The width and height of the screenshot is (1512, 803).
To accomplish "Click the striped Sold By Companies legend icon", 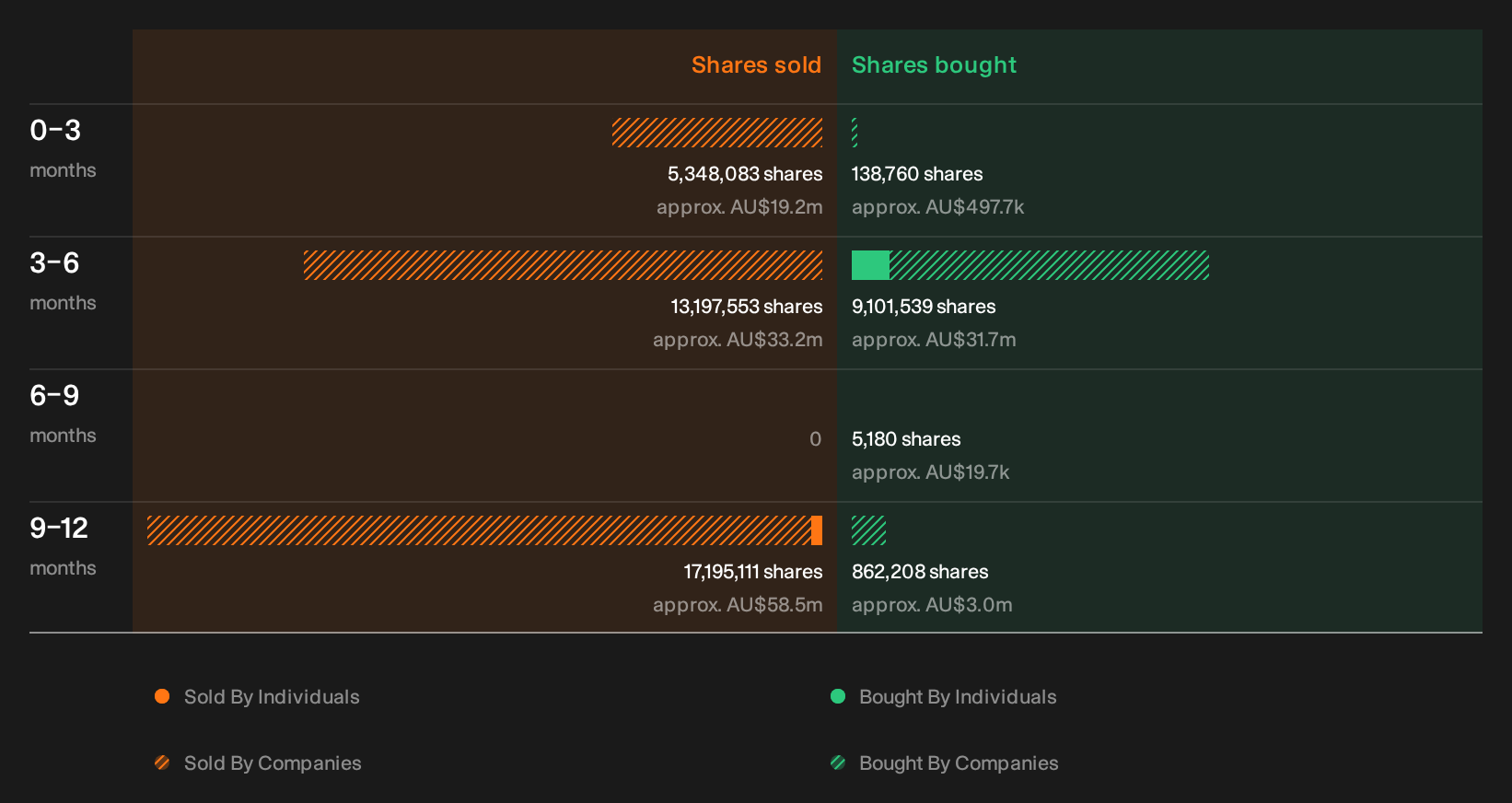I will tap(162, 762).
